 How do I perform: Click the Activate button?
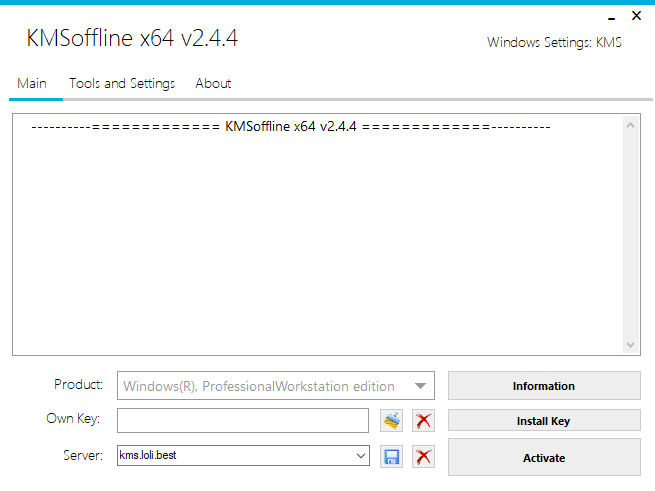544,457
